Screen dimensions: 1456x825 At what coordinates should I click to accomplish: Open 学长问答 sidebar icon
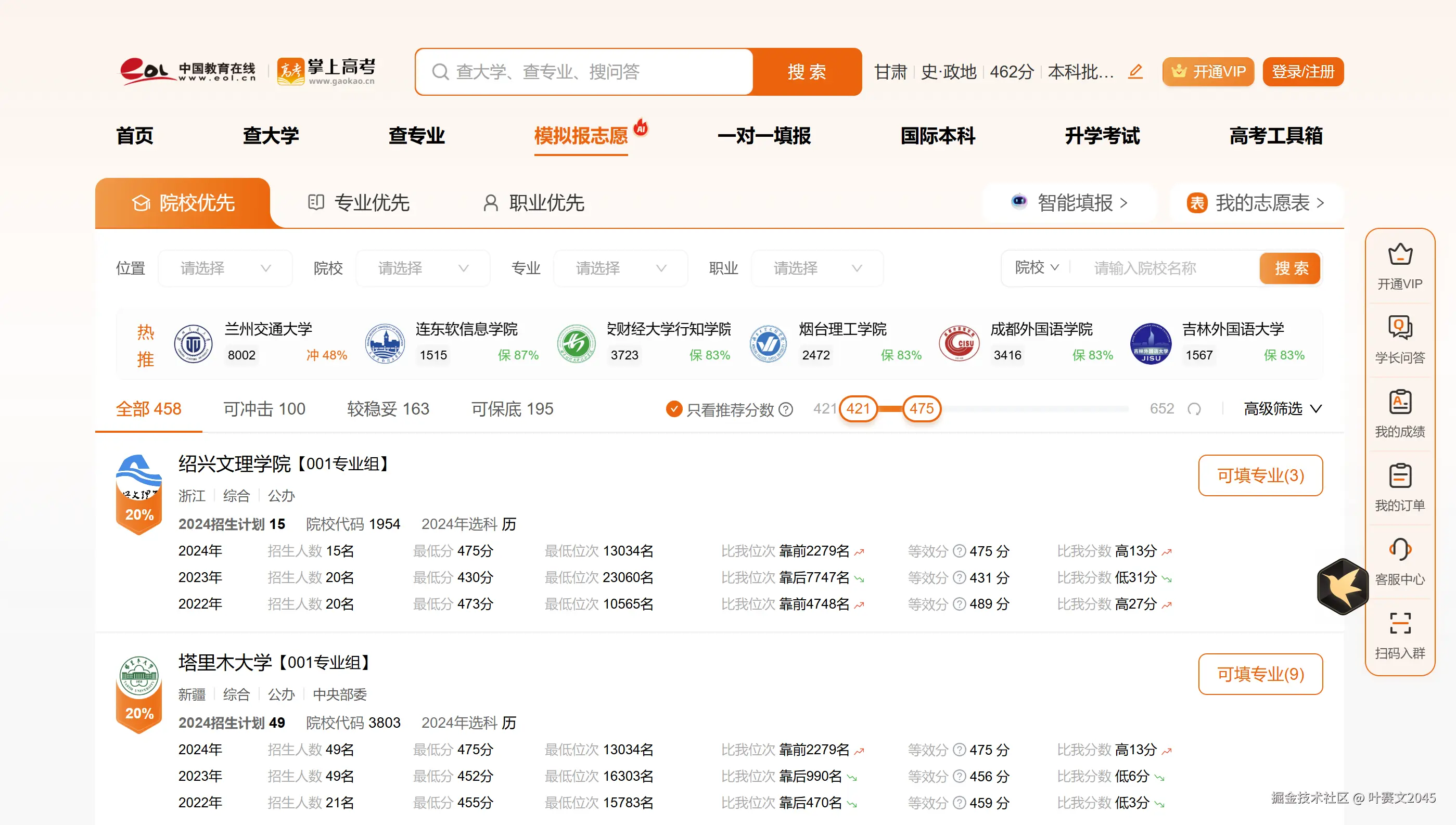coord(1399,328)
